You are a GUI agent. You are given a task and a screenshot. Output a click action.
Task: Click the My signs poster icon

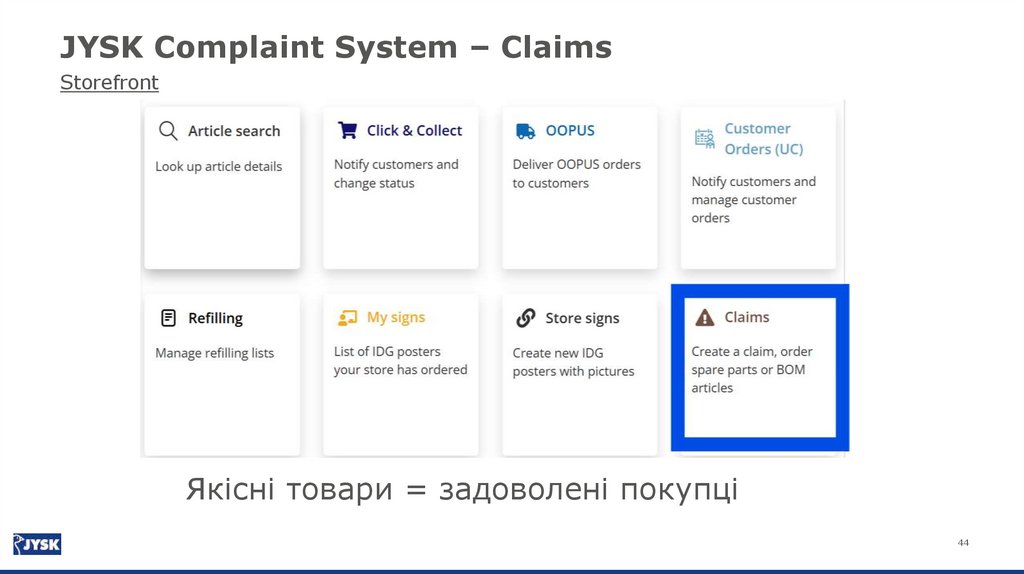click(347, 317)
